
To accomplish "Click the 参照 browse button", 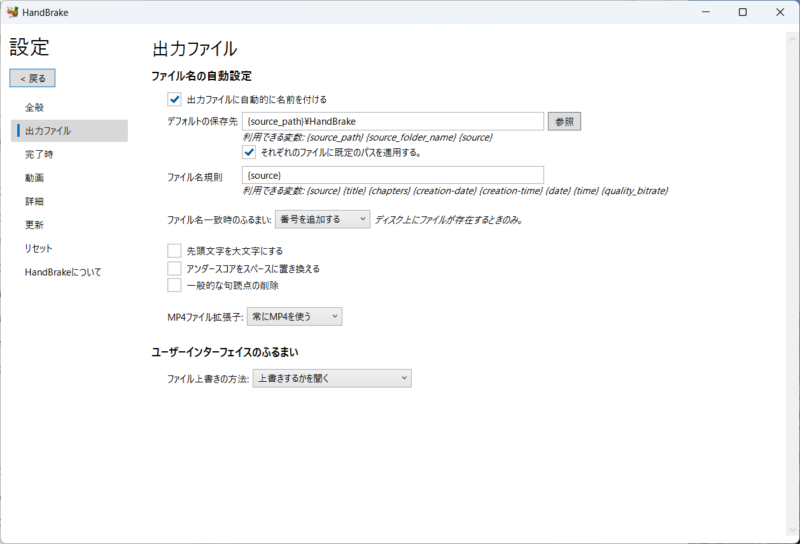I will tap(564, 121).
